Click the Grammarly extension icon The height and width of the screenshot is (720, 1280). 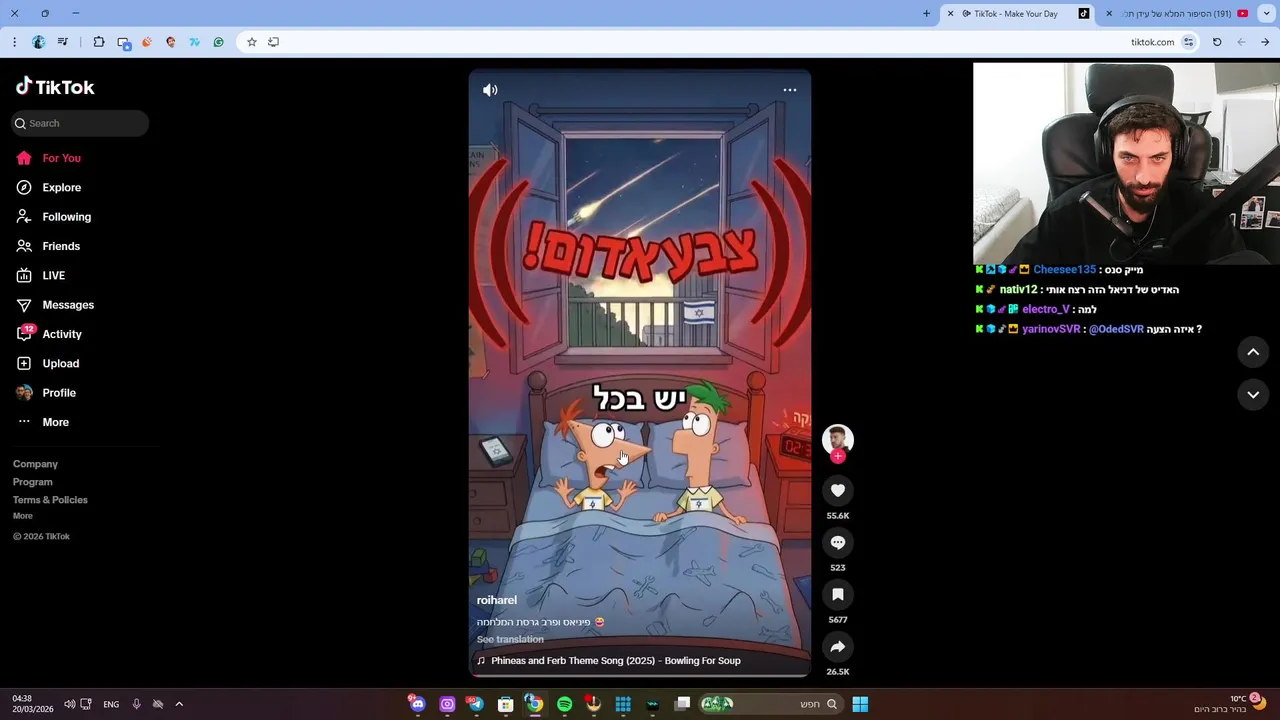[x=218, y=42]
